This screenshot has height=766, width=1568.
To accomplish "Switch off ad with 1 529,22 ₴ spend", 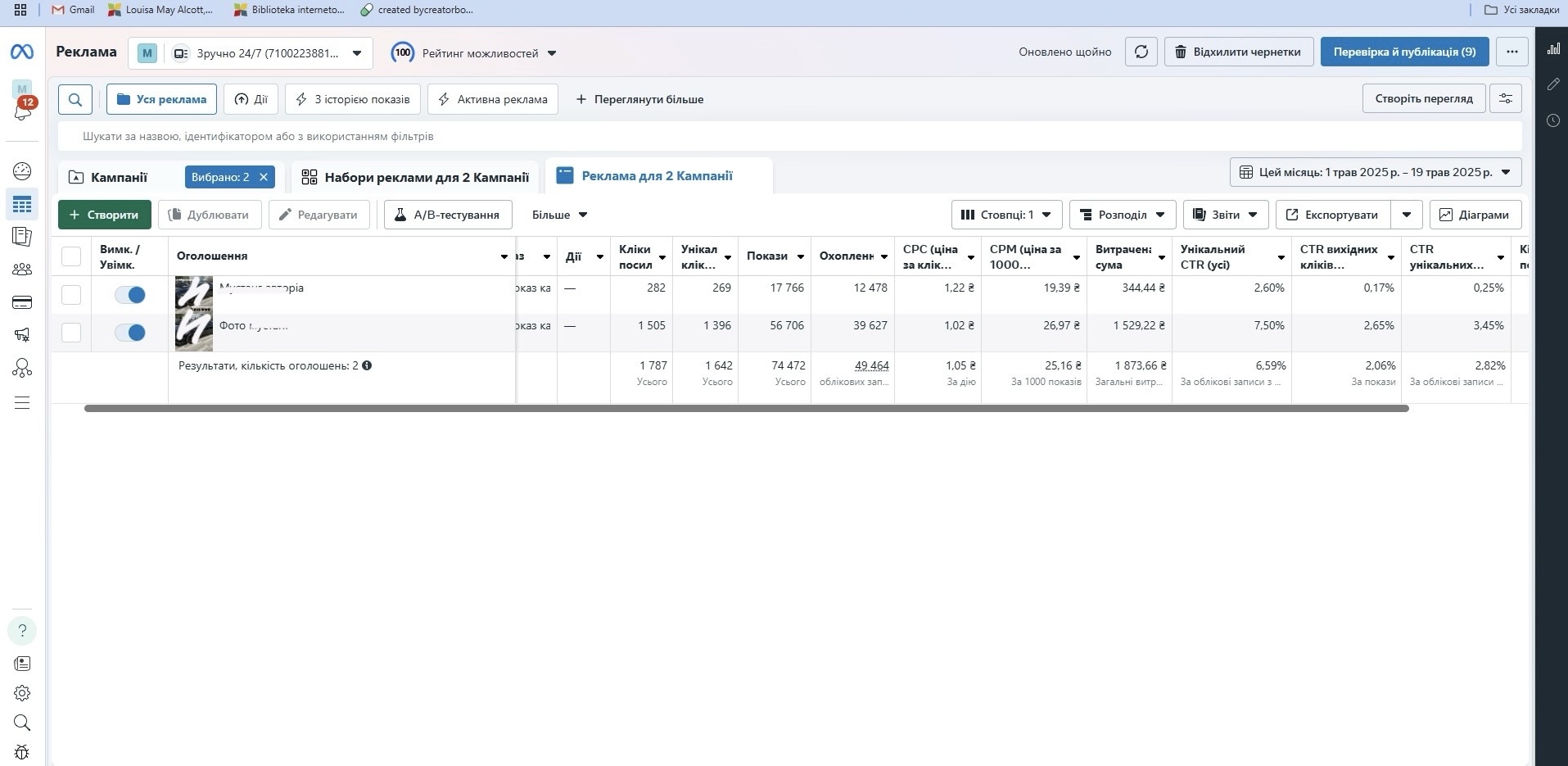I will [130, 333].
